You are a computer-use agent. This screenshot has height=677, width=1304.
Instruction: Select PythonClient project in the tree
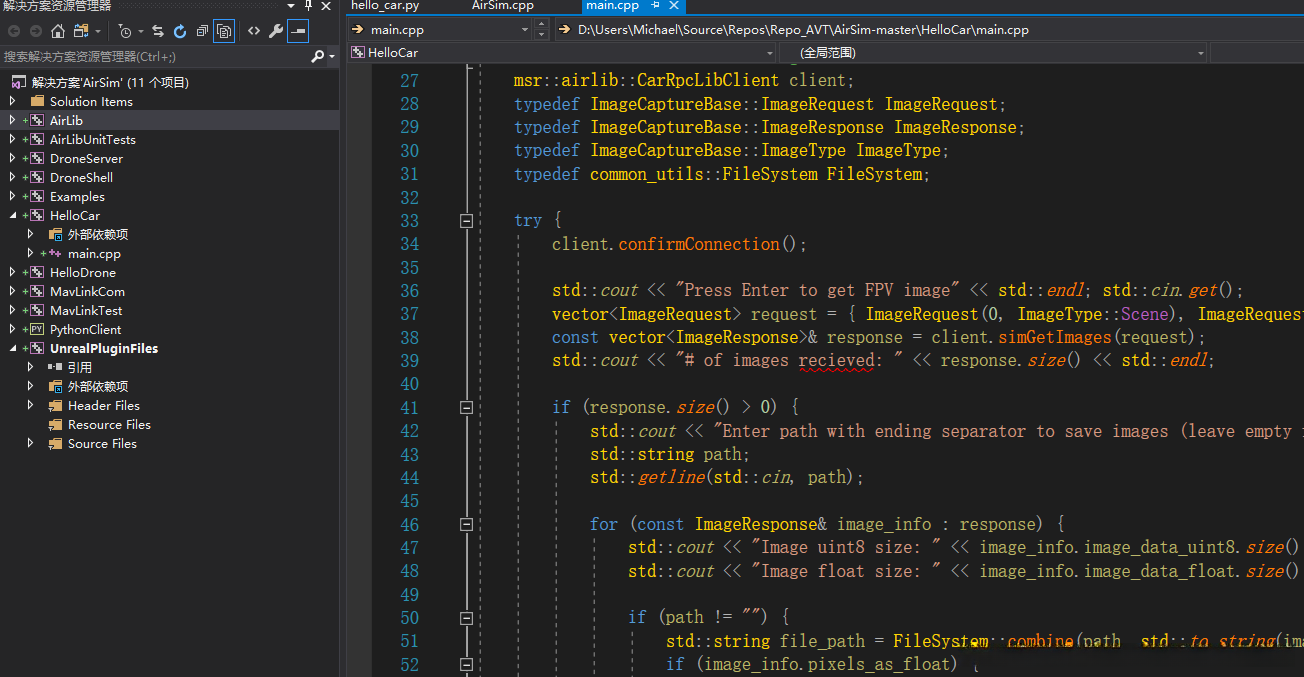[85, 329]
